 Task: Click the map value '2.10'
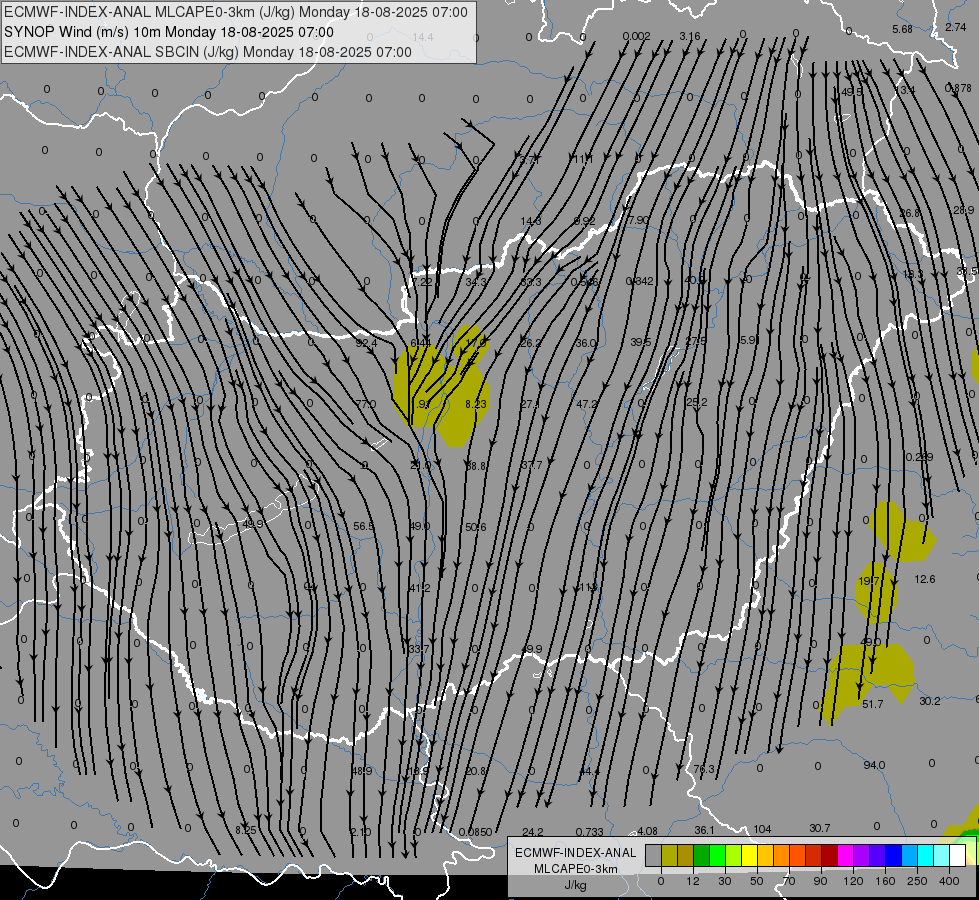[x=360, y=832]
